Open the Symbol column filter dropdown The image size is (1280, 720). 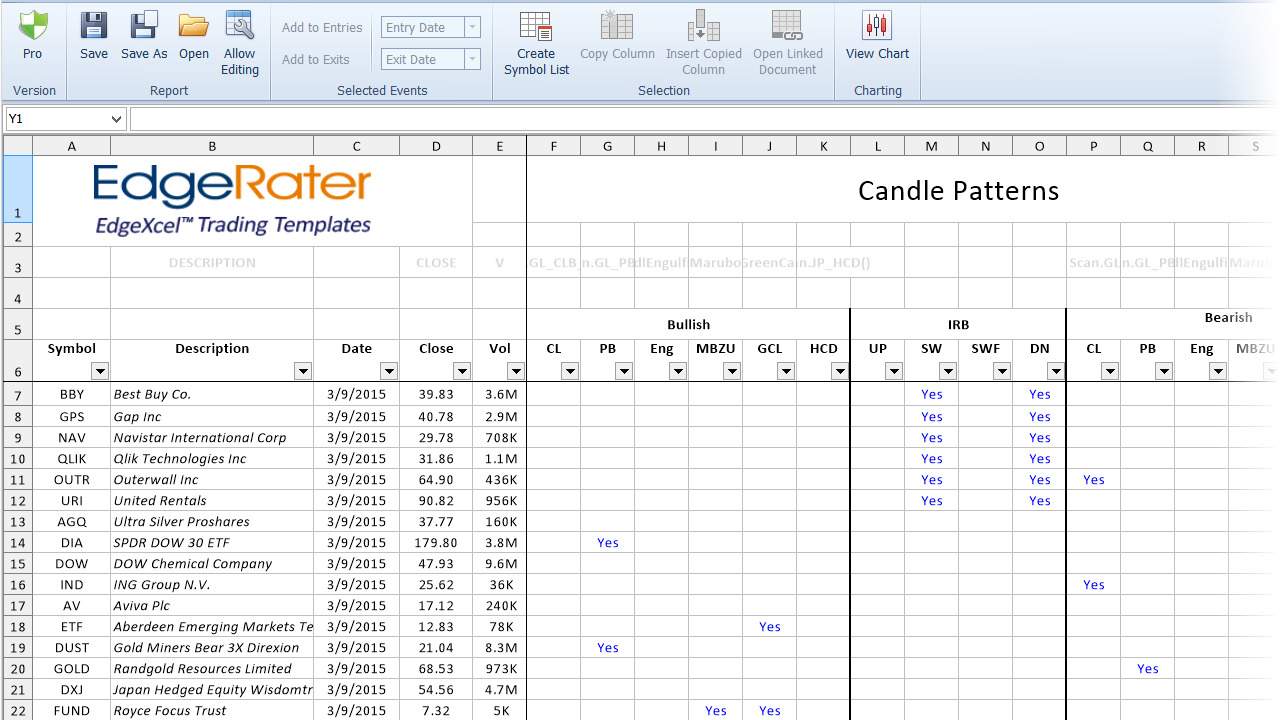[x=99, y=371]
